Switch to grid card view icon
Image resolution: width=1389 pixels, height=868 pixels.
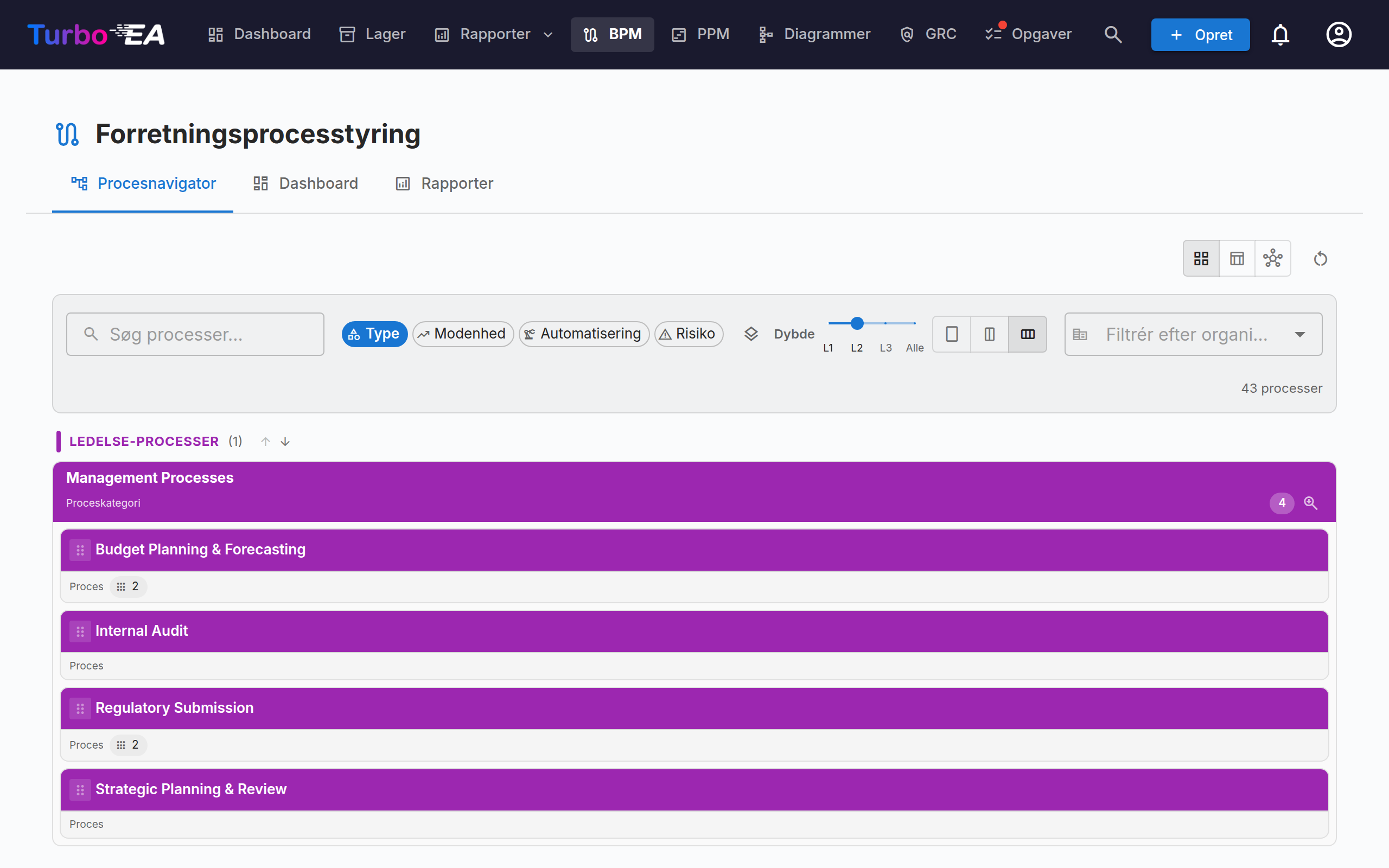1201,258
